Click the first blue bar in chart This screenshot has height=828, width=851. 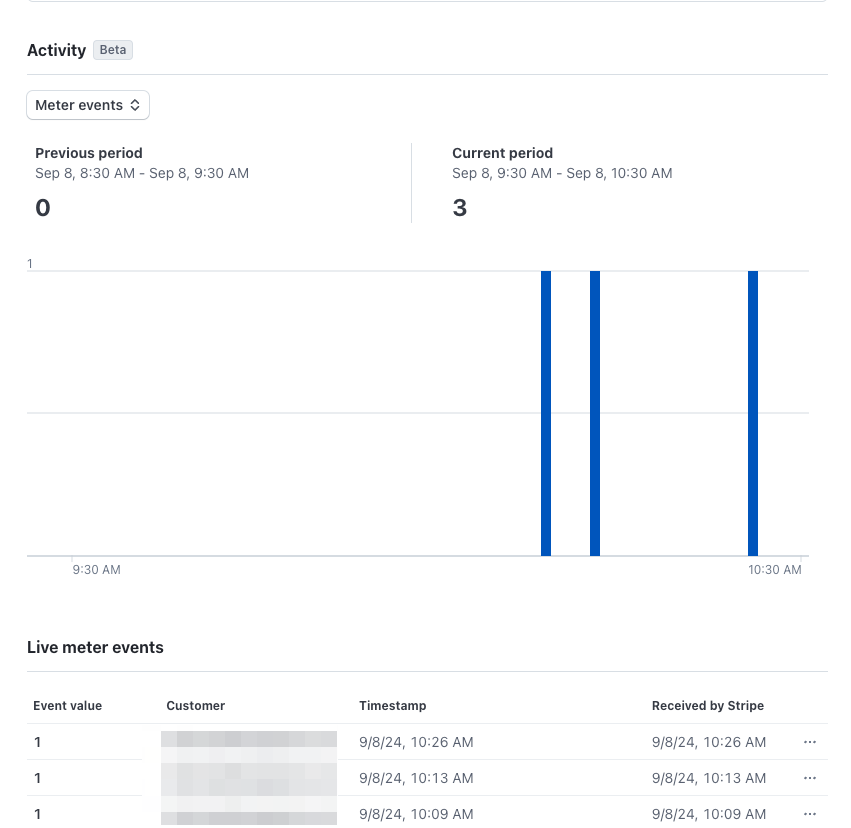click(x=546, y=413)
